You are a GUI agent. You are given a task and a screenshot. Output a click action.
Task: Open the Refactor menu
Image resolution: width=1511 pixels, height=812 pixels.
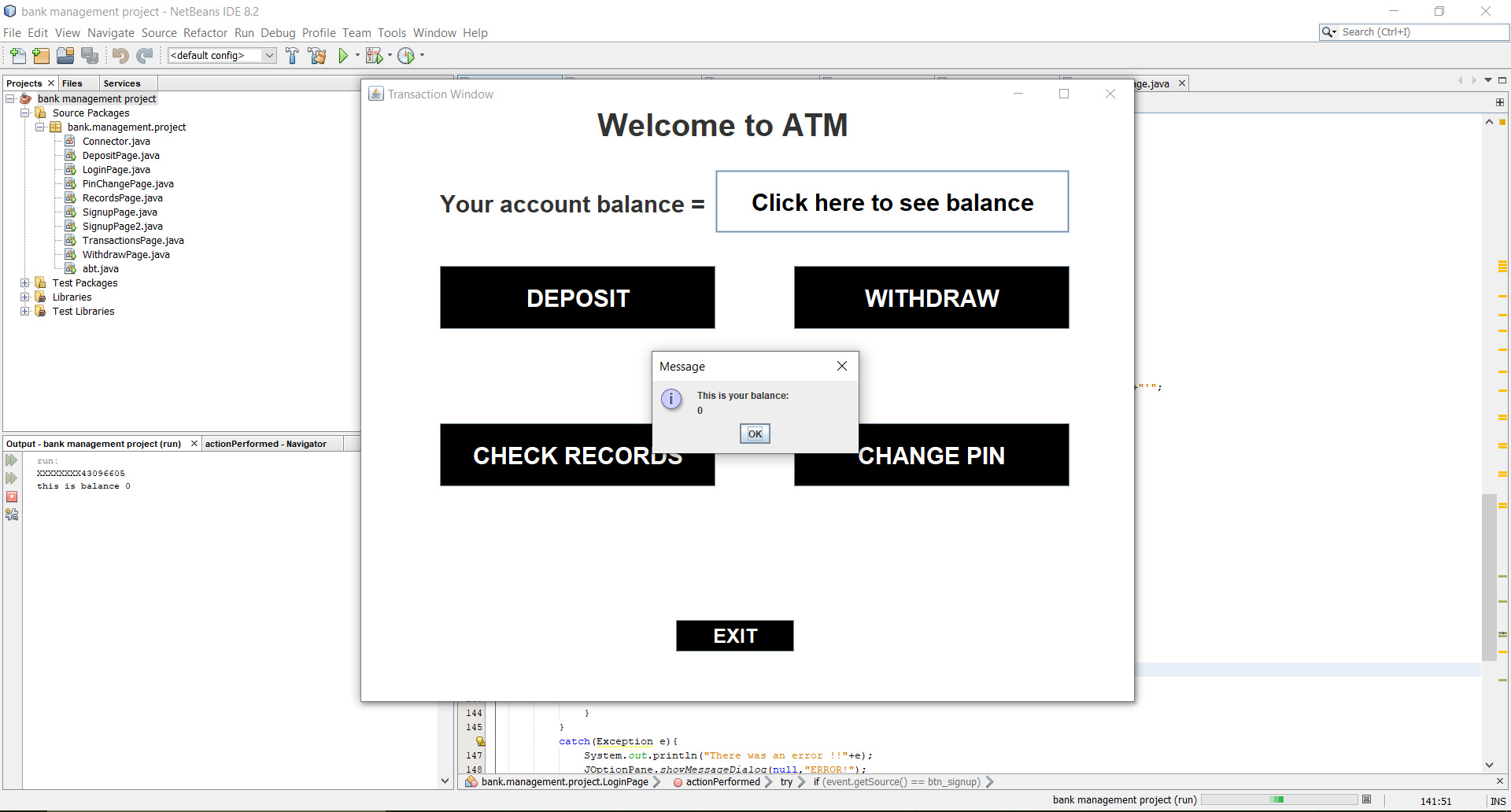pos(205,32)
